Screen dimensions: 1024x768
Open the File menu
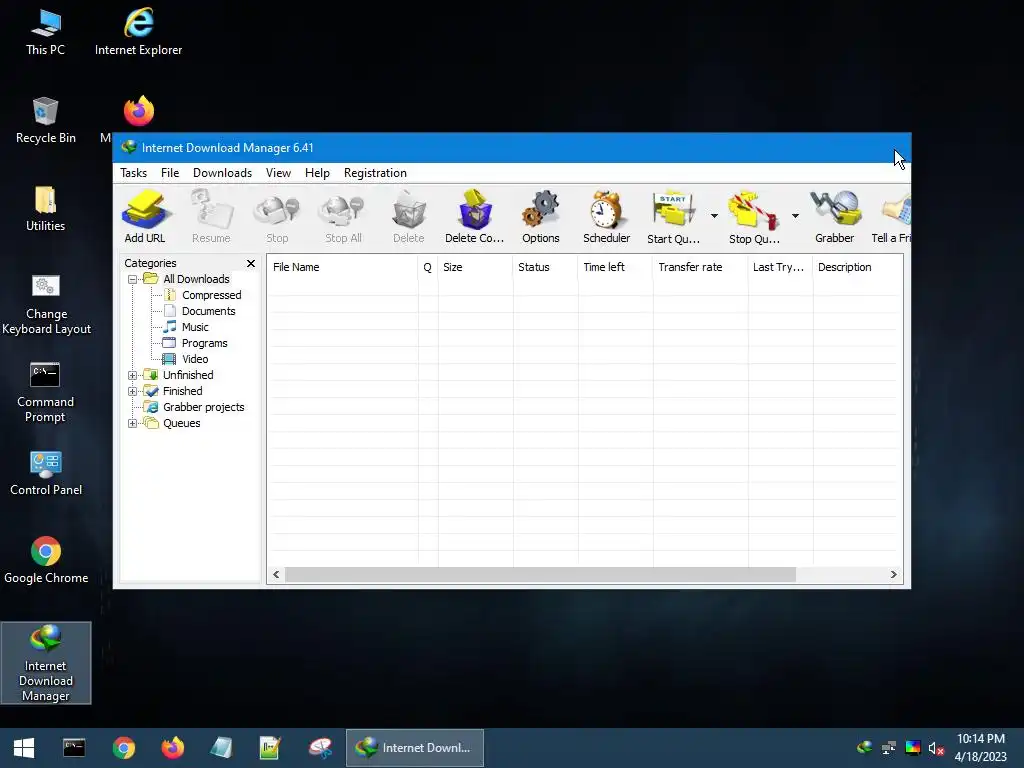(170, 173)
